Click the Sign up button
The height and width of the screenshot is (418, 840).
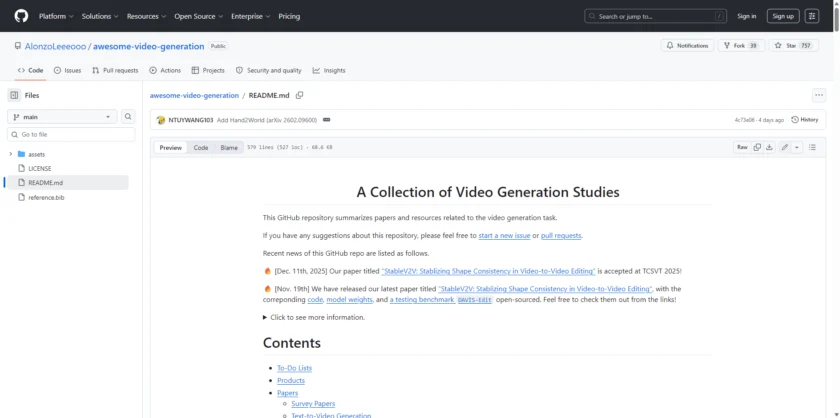pos(783,16)
